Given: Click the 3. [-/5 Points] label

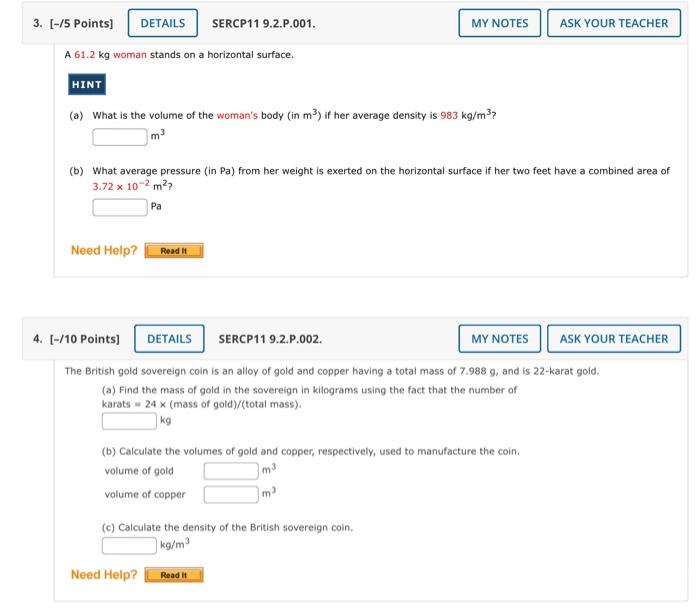Looking at the screenshot, I should point(73,24).
